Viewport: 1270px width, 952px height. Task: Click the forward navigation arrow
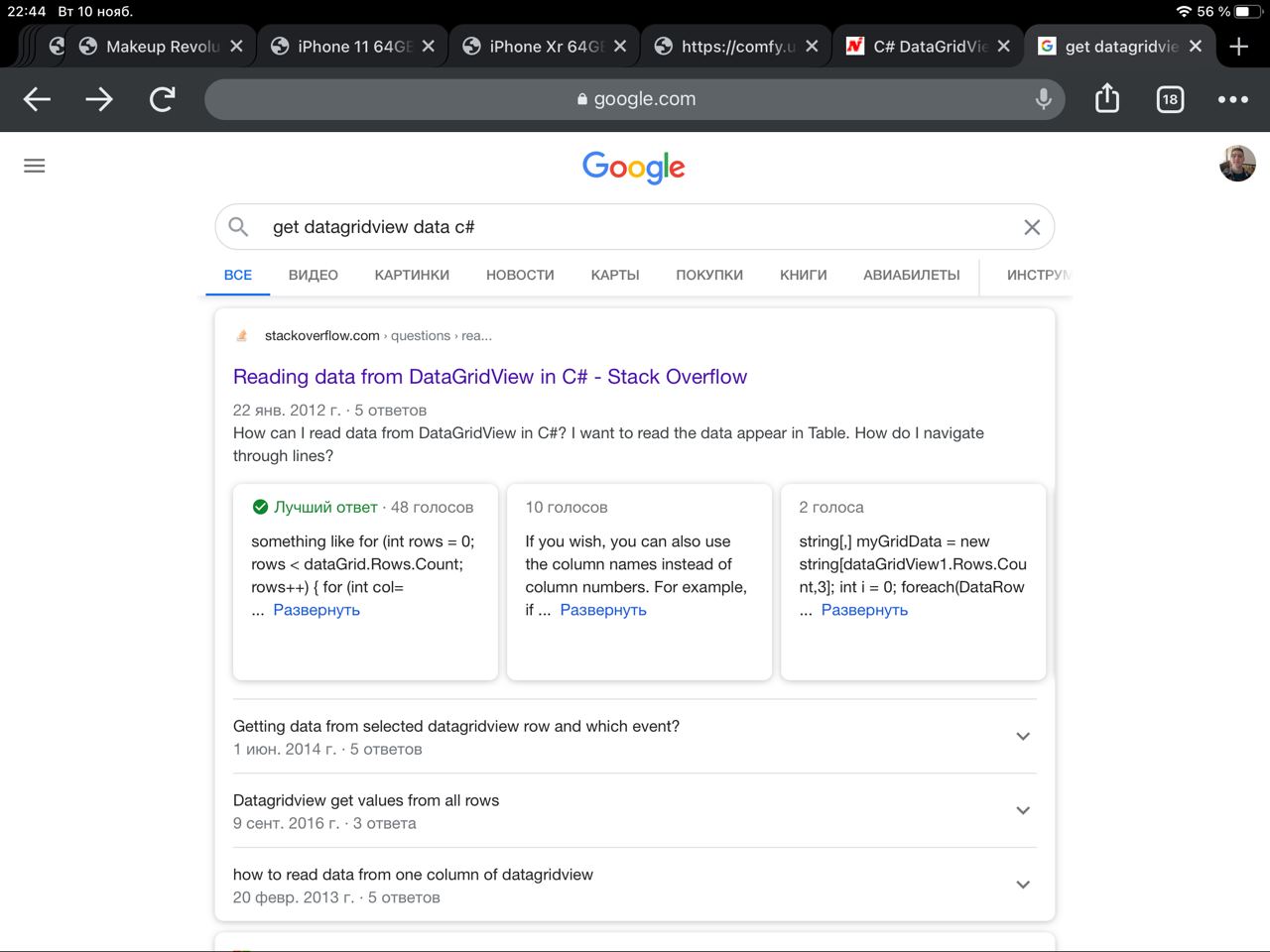pos(99,99)
